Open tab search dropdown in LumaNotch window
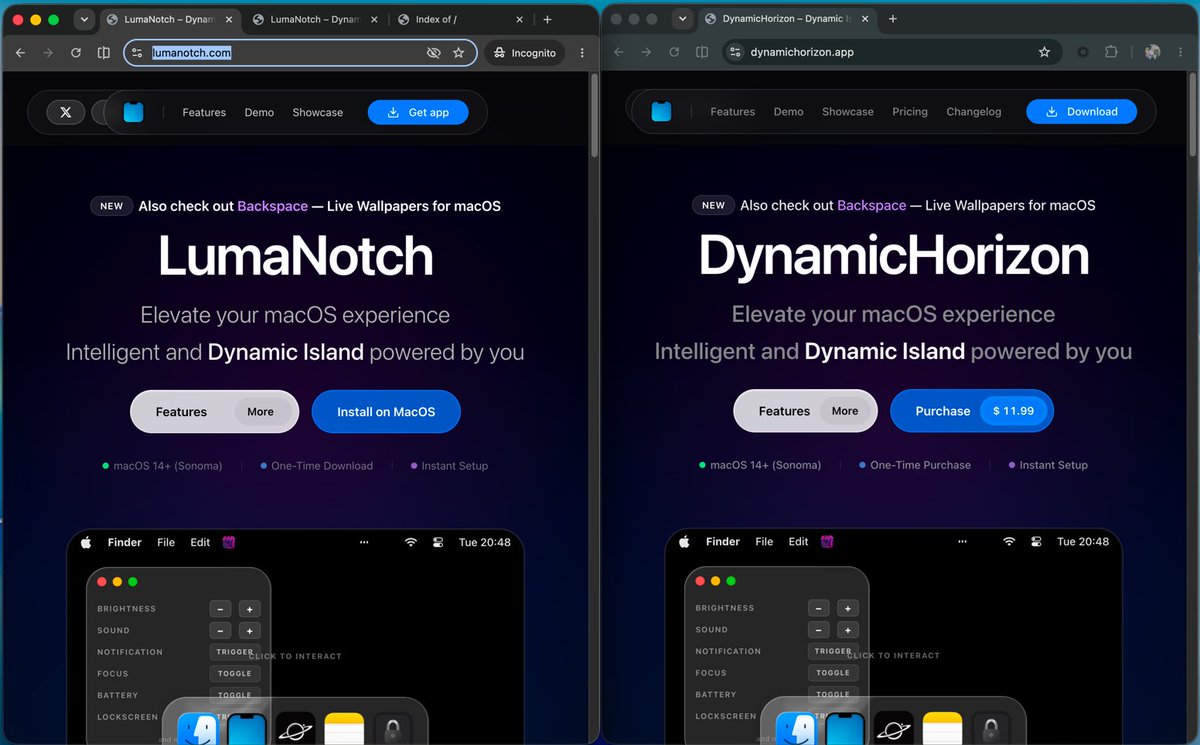 [84, 19]
